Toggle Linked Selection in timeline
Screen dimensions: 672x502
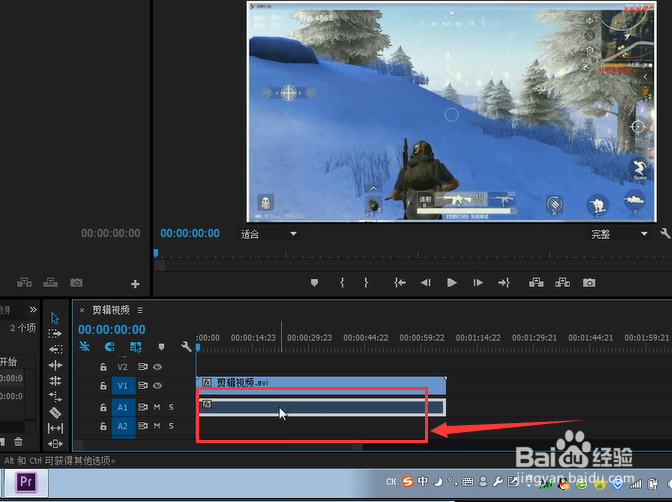click(135, 346)
